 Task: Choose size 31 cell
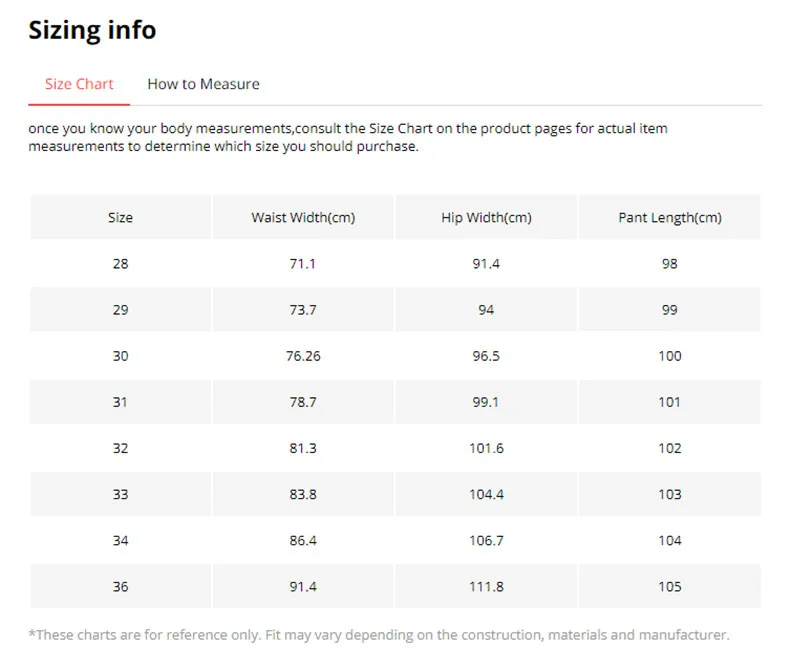tap(120, 402)
